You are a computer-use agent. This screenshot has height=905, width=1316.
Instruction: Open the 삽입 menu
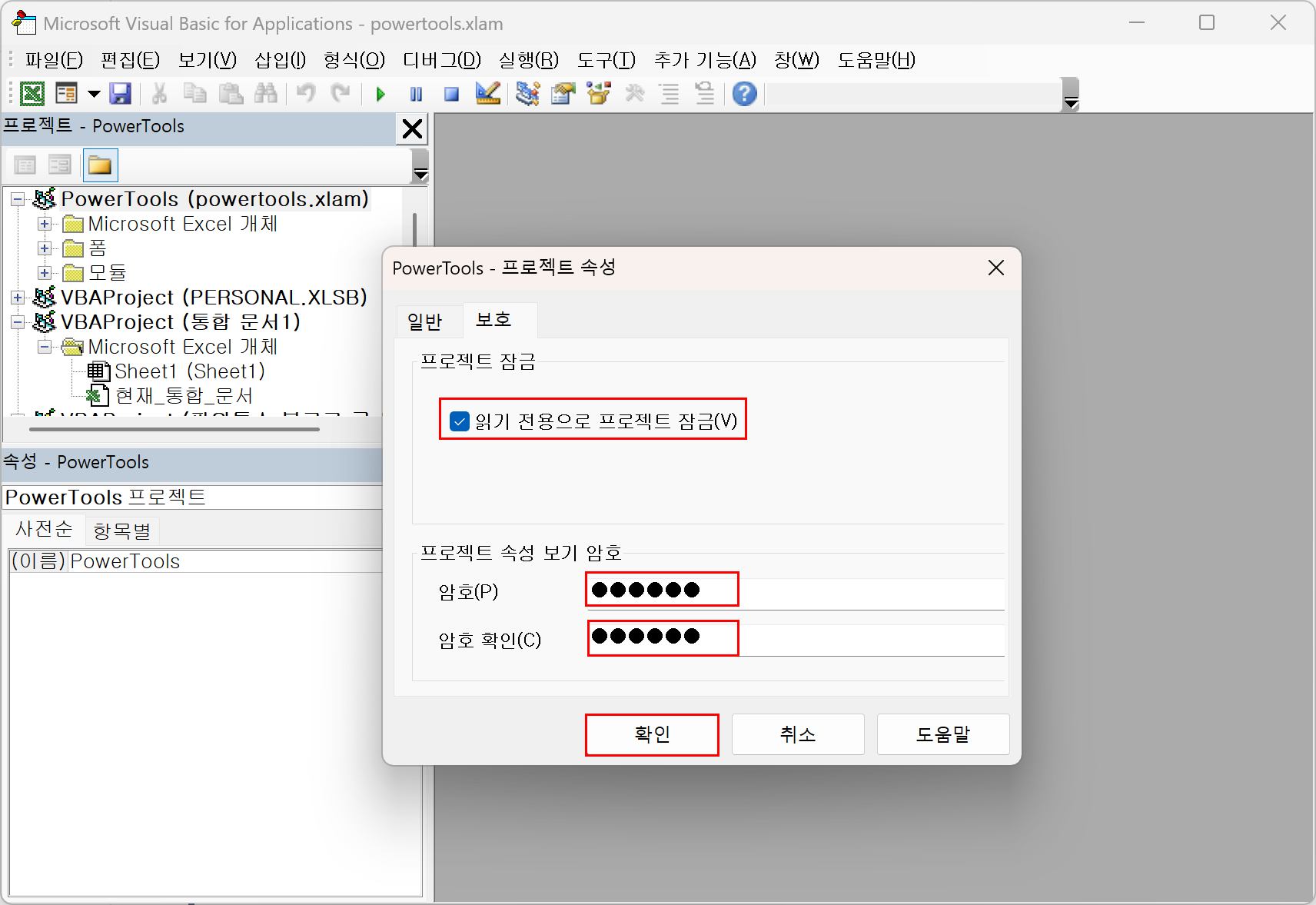[x=280, y=60]
